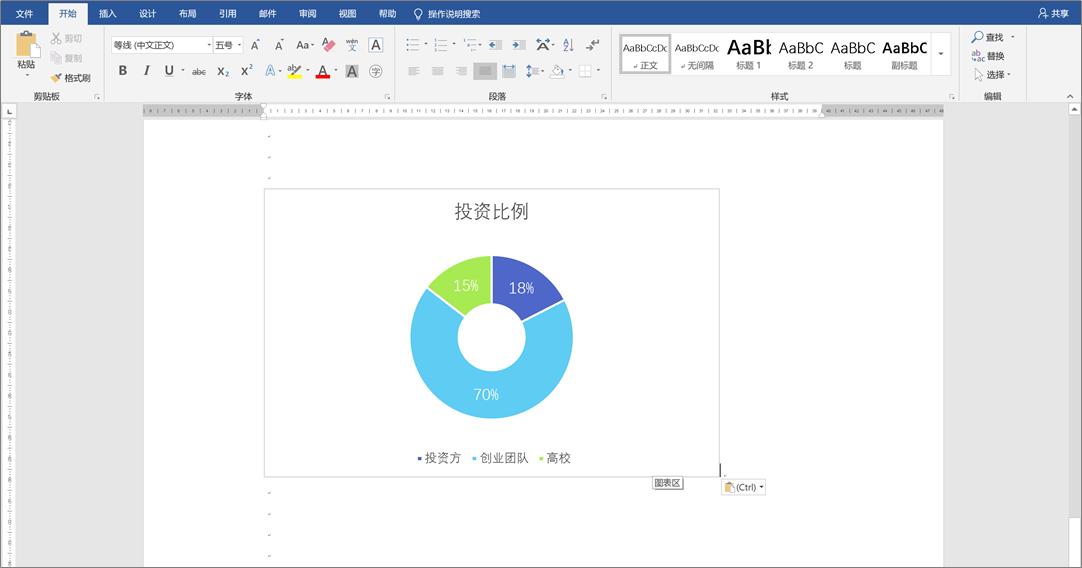Apply the 无间隔 style
This screenshot has width=1082, height=568.
[x=697, y=54]
